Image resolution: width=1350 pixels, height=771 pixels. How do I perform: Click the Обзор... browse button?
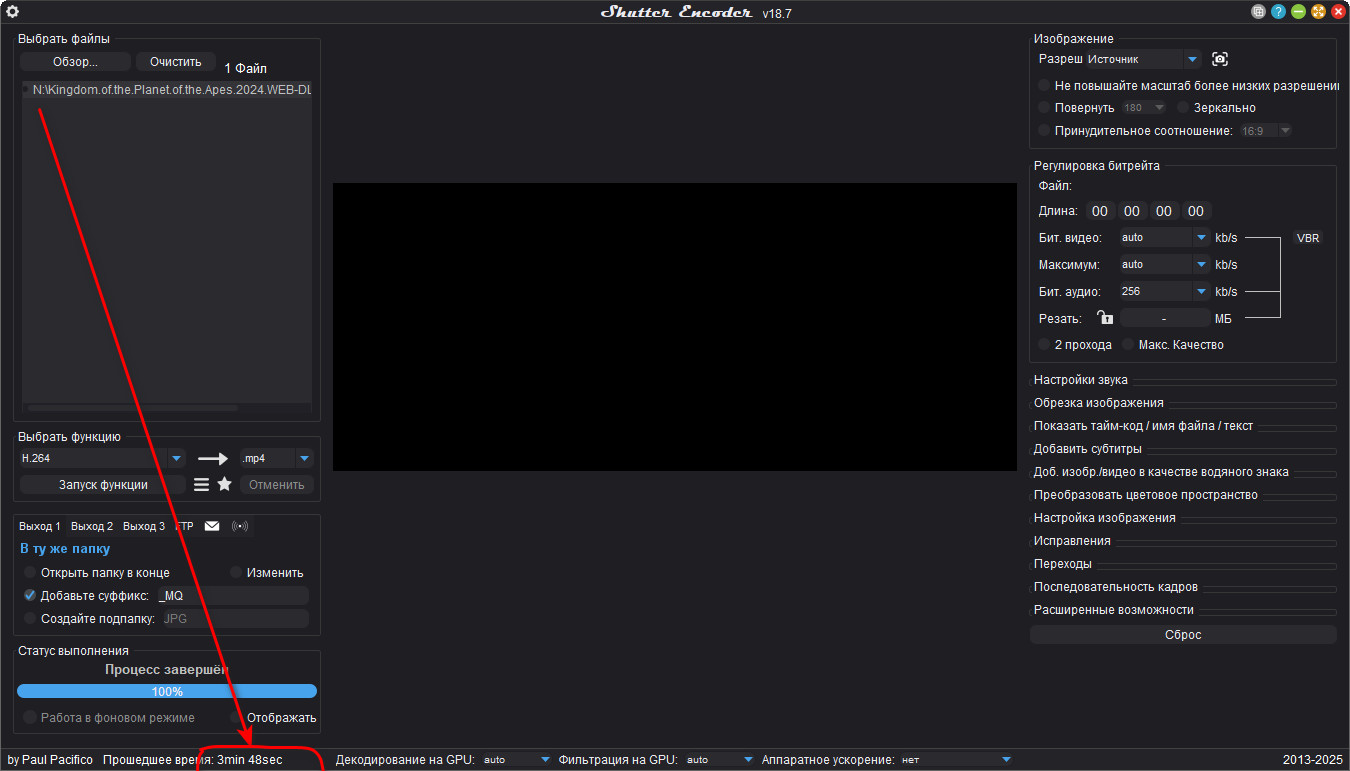click(x=75, y=62)
